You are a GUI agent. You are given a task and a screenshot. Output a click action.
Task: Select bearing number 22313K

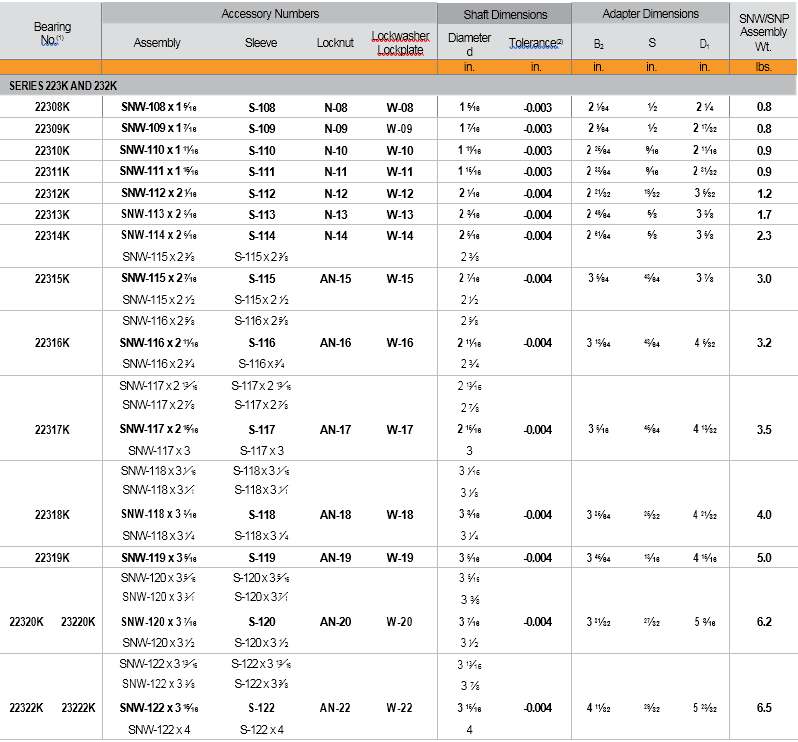[x=51, y=214]
